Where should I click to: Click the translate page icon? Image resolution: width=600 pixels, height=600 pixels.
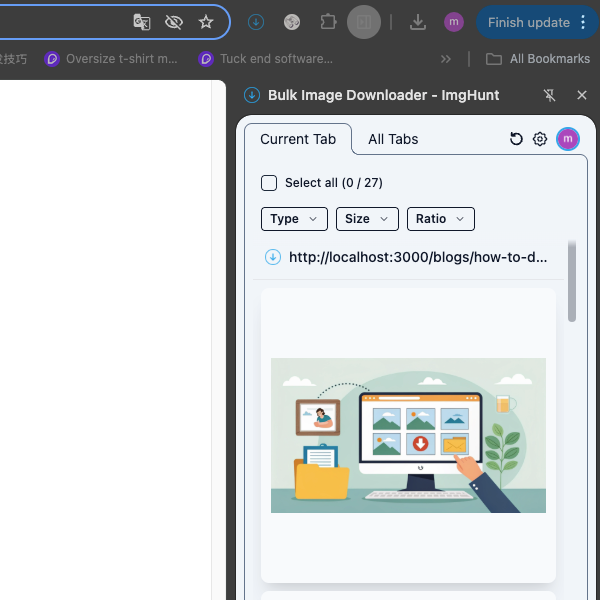point(142,22)
